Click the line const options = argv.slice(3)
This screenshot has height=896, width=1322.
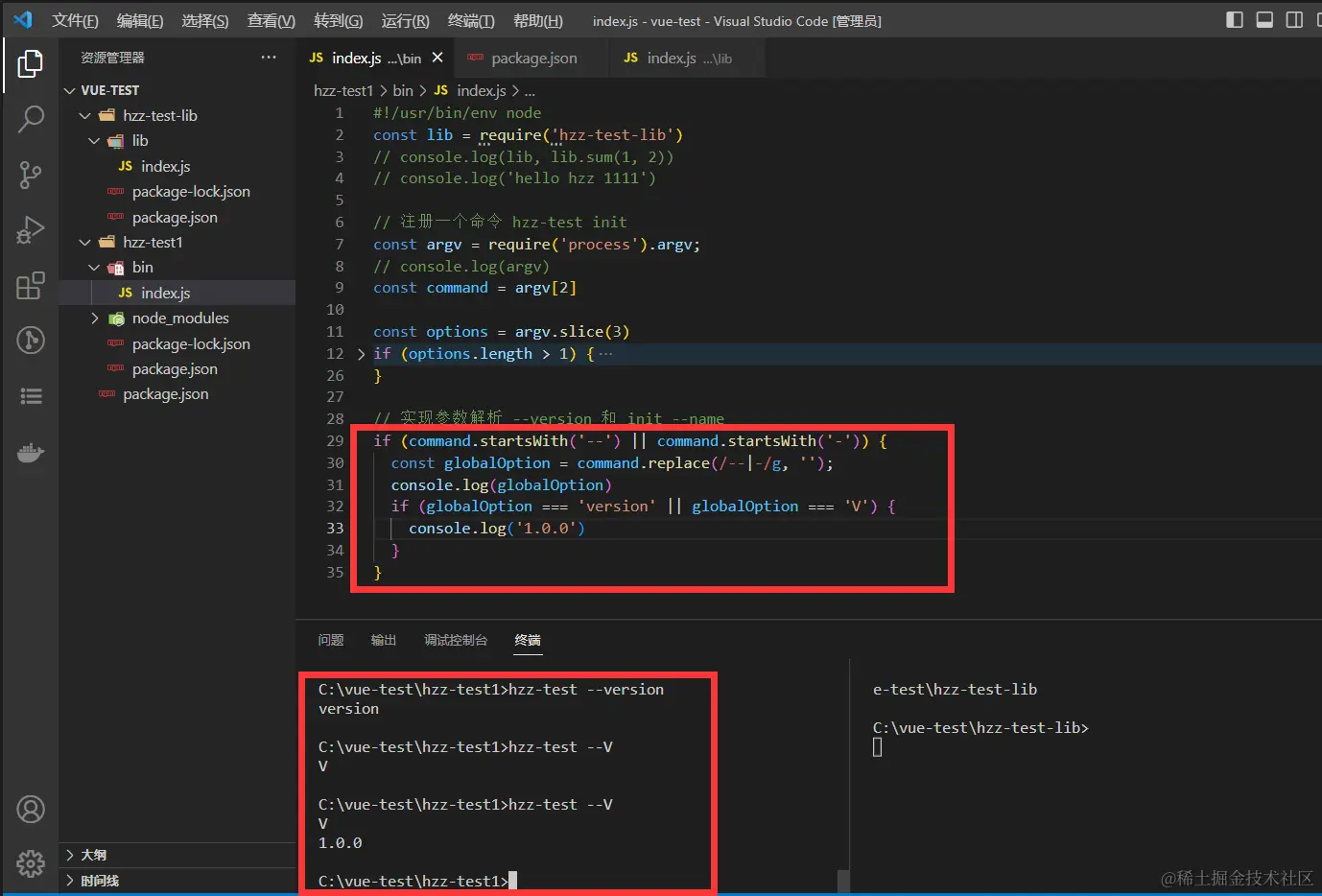(x=501, y=332)
